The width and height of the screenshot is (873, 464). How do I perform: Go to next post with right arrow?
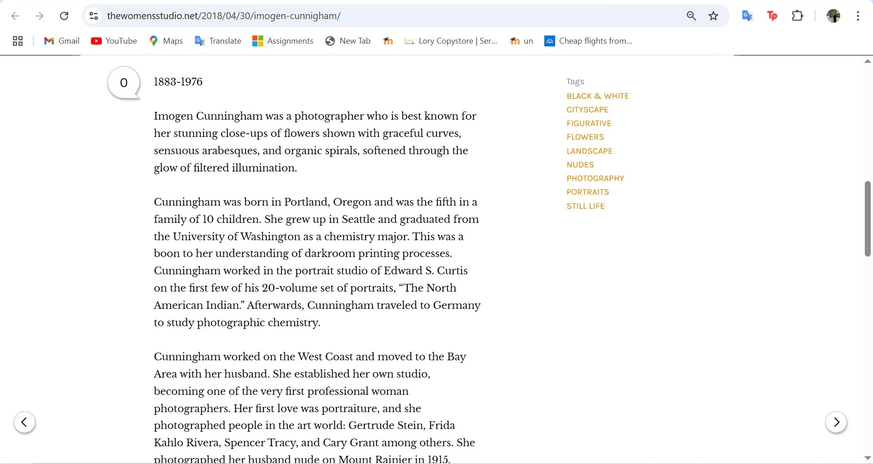click(836, 422)
